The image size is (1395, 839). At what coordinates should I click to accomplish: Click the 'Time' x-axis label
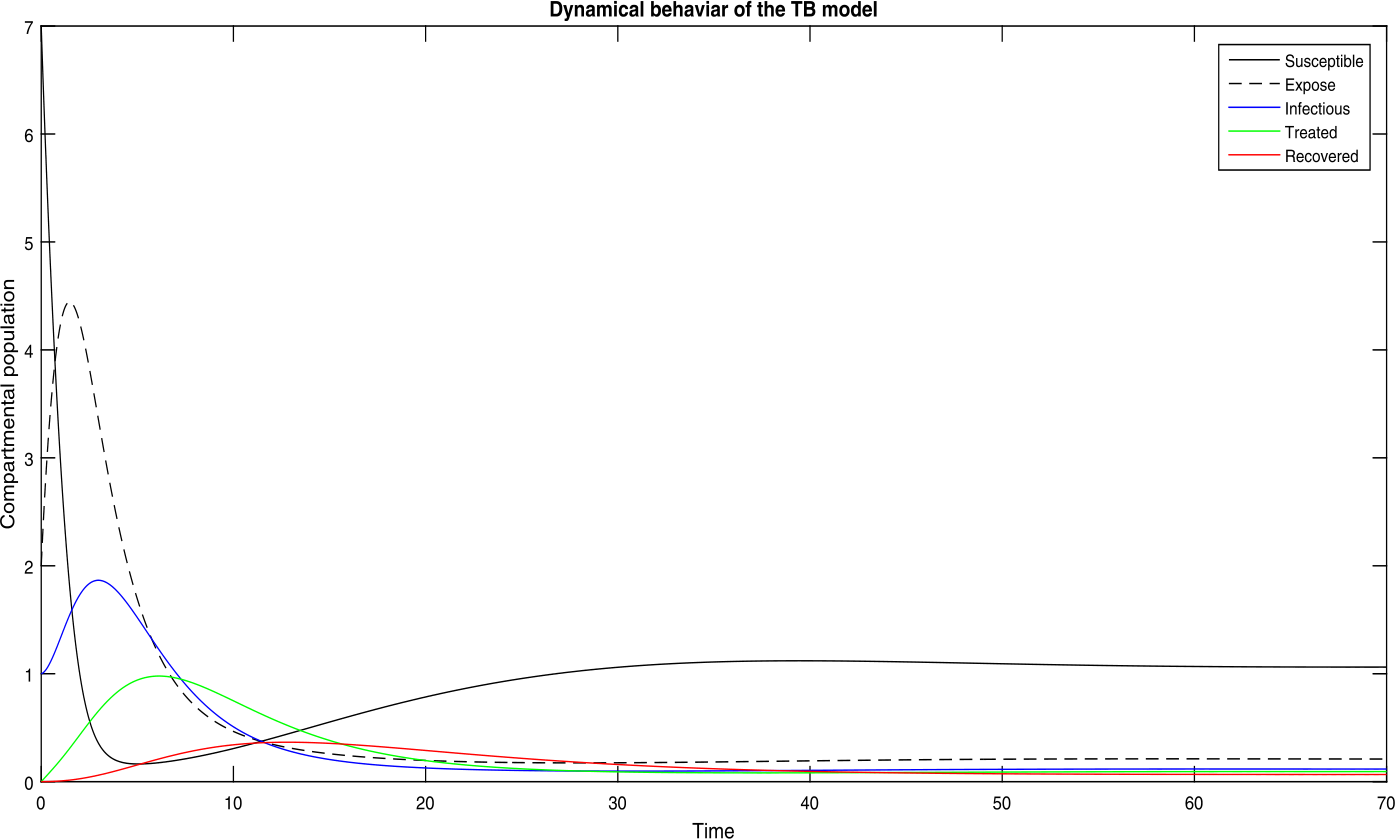(x=713, y=830)
